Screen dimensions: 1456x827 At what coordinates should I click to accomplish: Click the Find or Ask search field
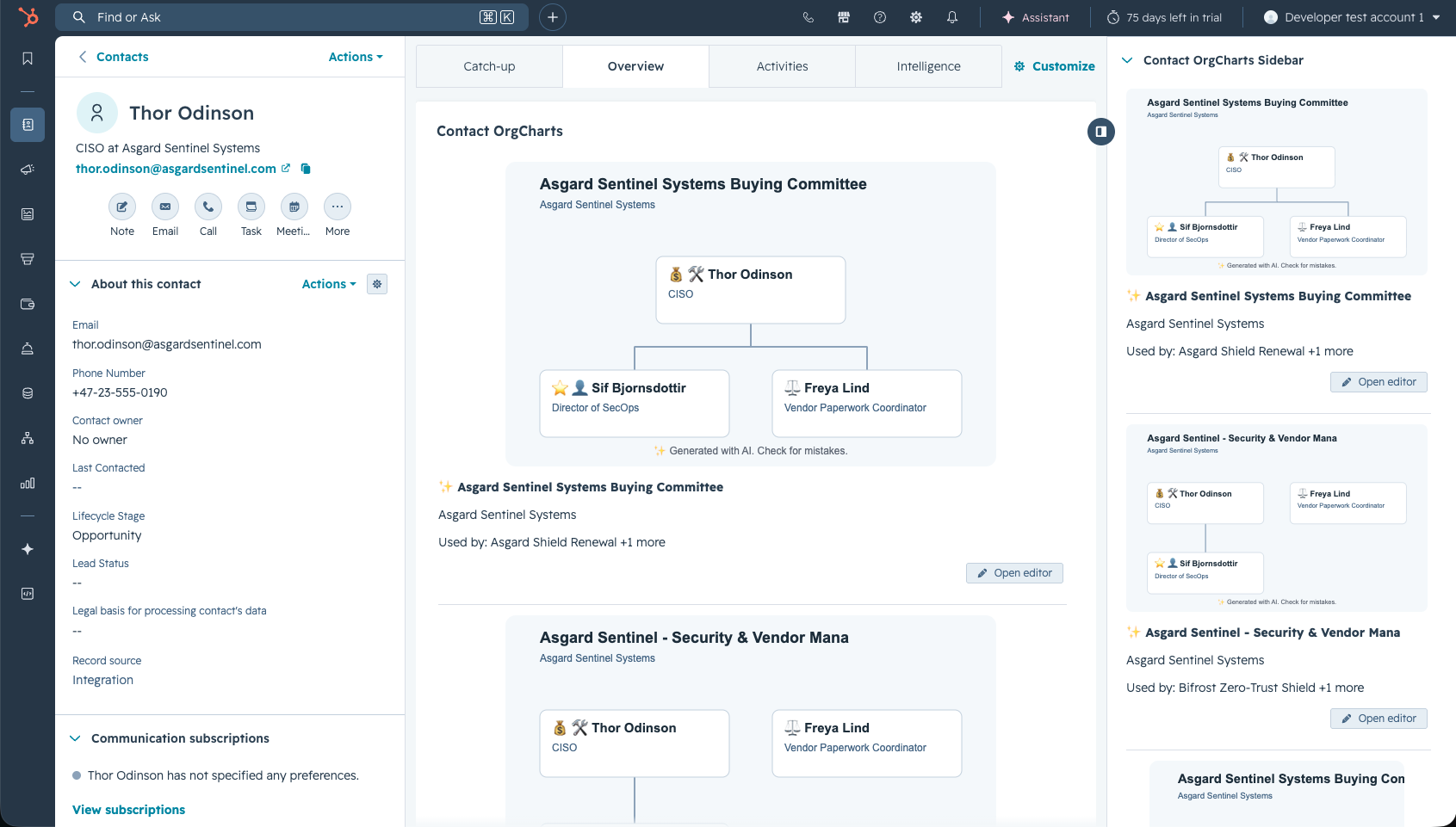[292, 17]
